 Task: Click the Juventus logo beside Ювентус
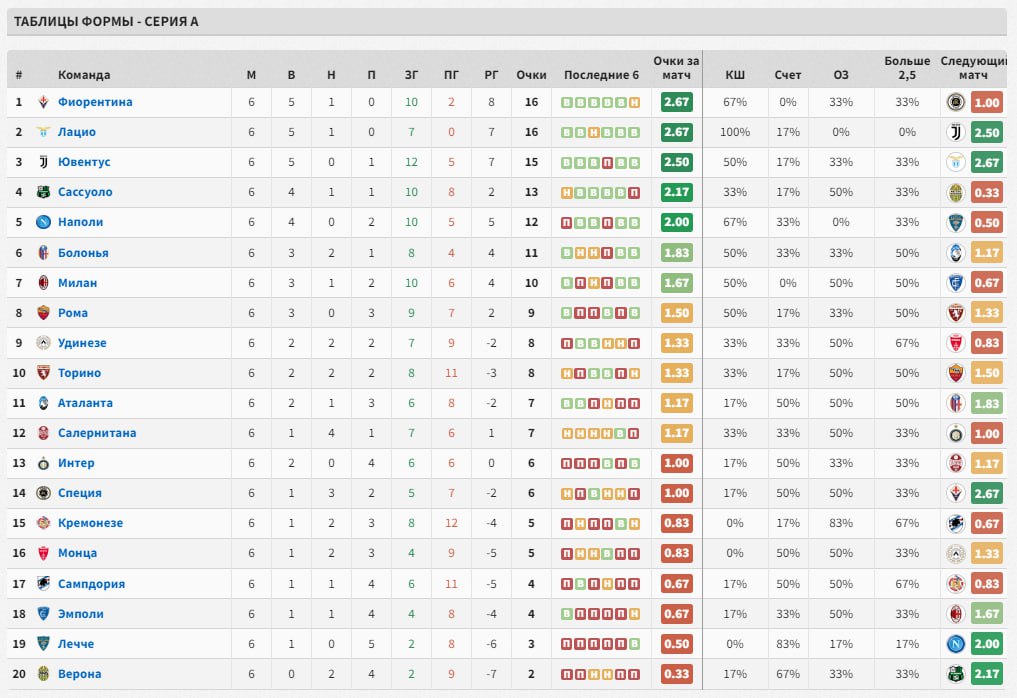[x=43, y=162]
